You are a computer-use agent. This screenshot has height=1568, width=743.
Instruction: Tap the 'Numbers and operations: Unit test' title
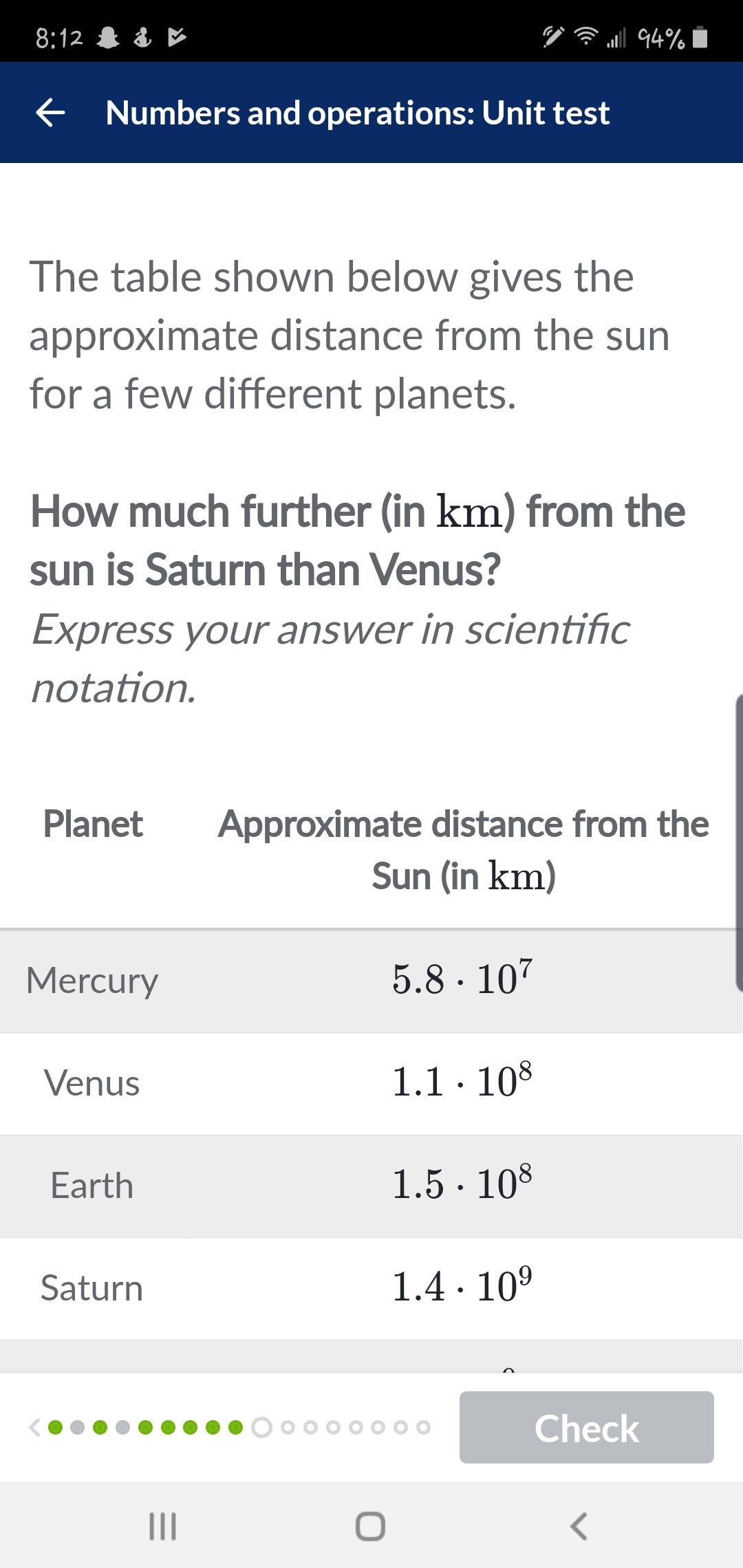point(358,113)
